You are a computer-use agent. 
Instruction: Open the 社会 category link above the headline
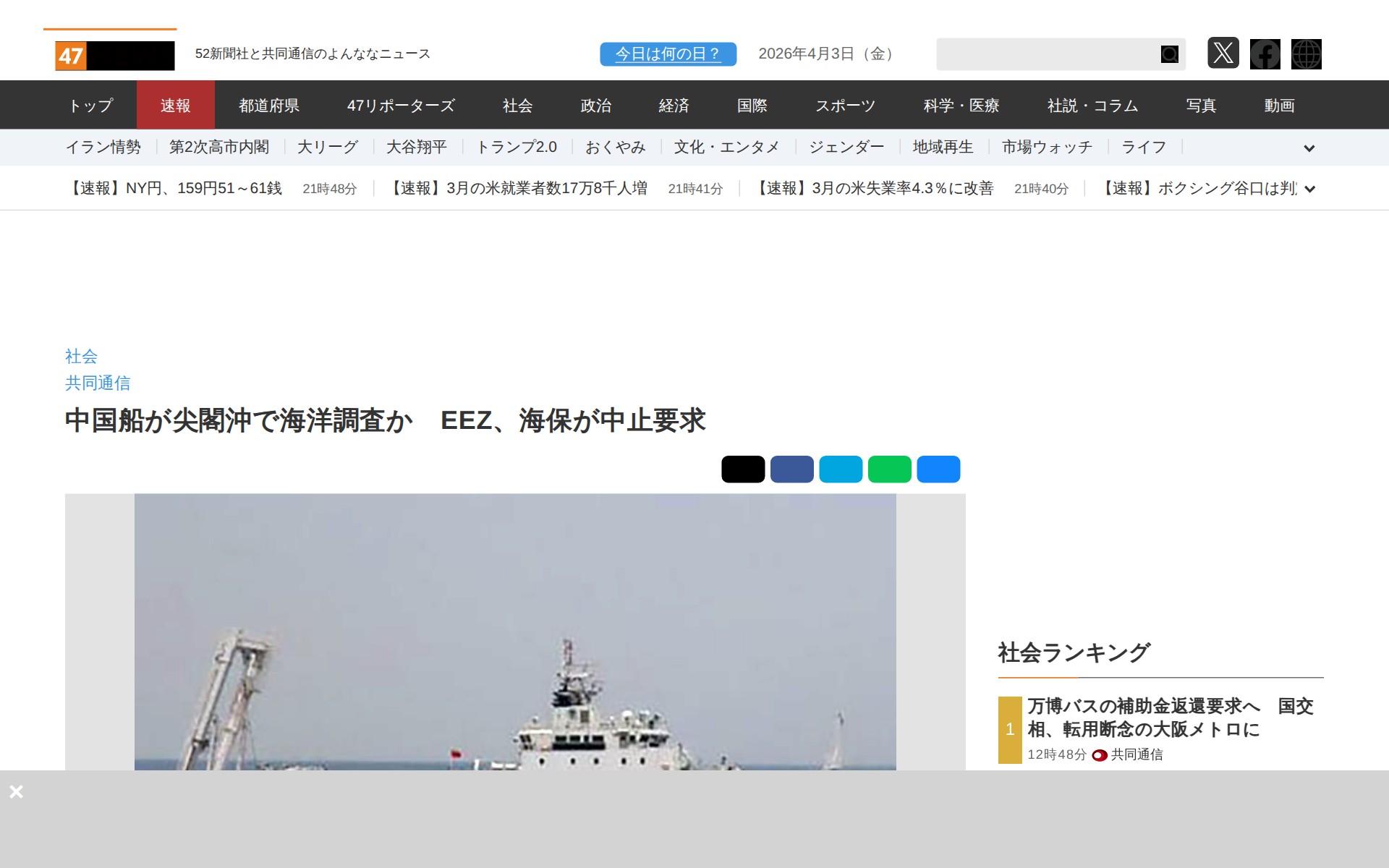coord(81,356)
